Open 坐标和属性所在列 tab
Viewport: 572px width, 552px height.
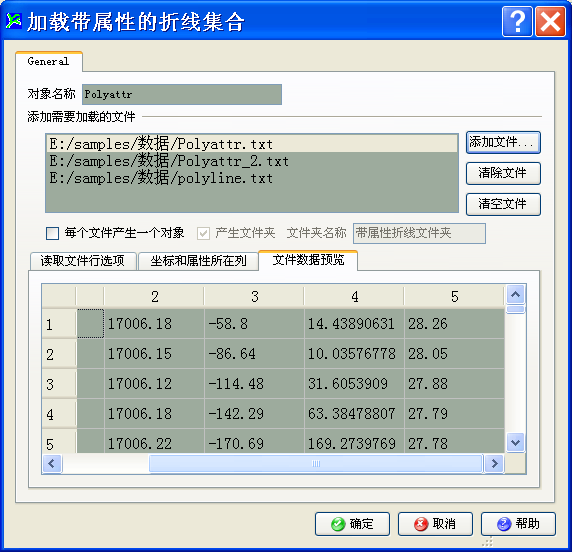198,261
